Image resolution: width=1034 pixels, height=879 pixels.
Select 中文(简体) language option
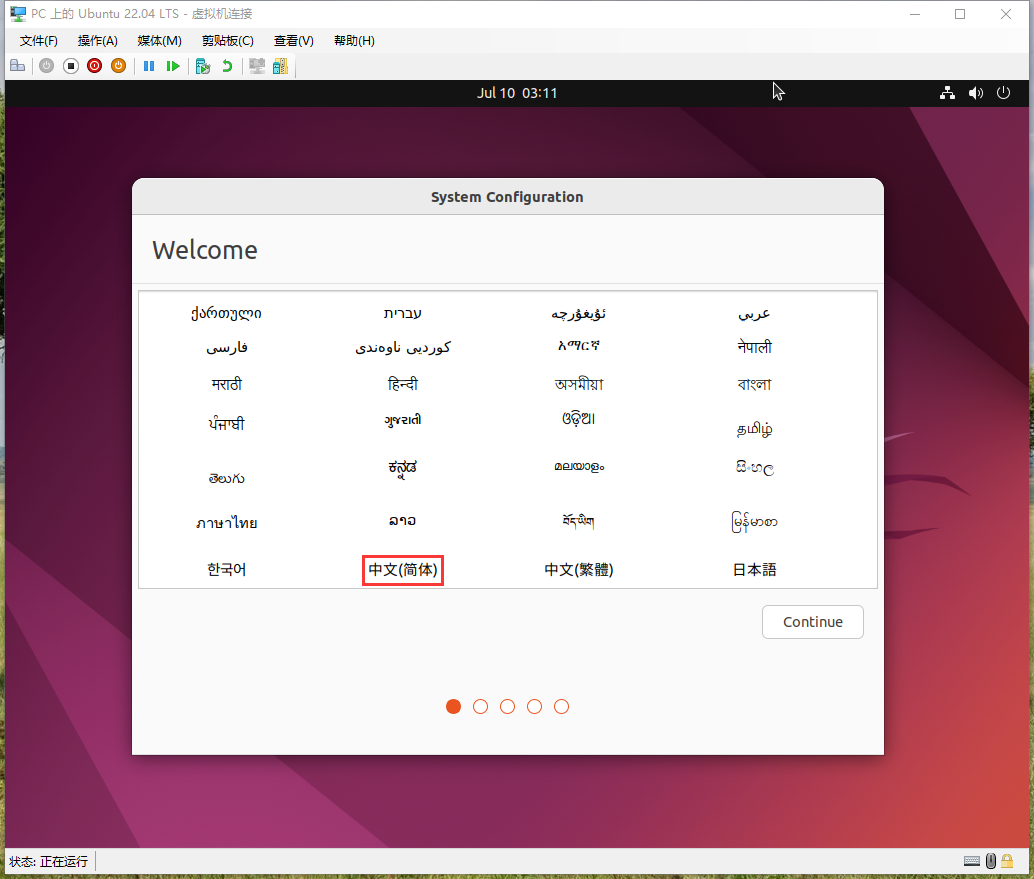coord(403,570)
